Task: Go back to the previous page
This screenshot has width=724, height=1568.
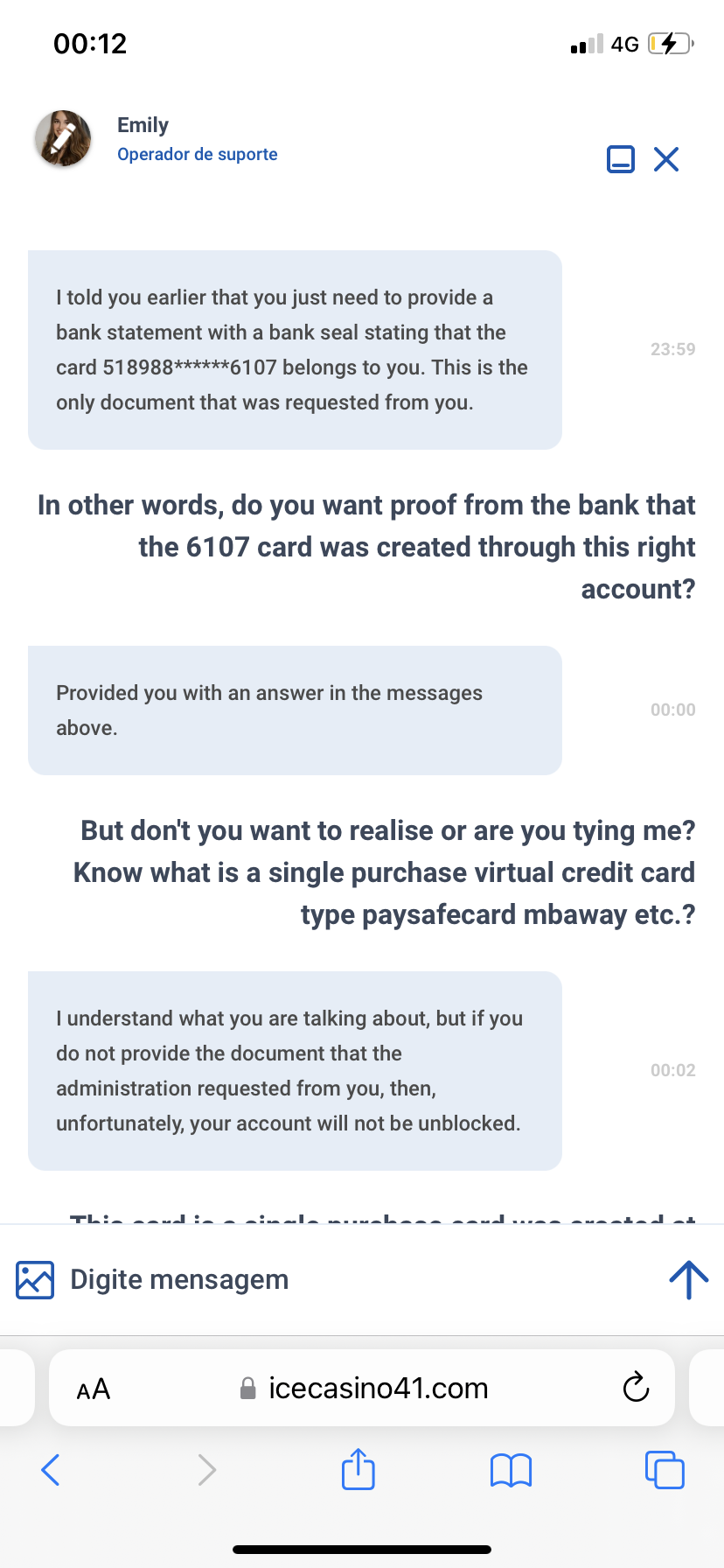Action: (51, 1470)
